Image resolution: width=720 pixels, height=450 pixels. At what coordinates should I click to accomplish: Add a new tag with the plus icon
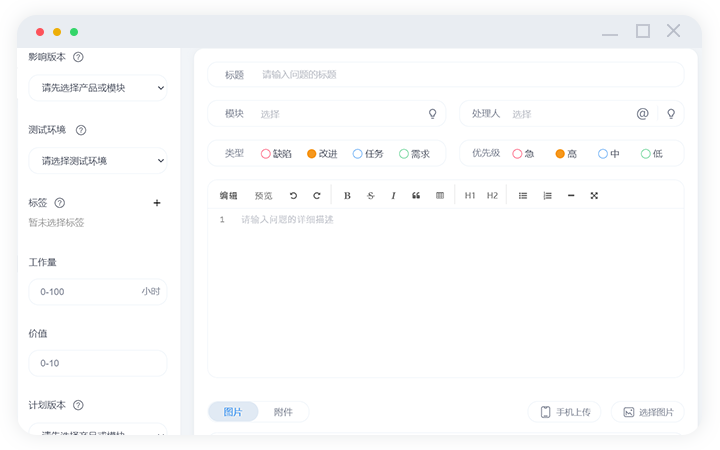pyautogui.click(x=157, y=203)
